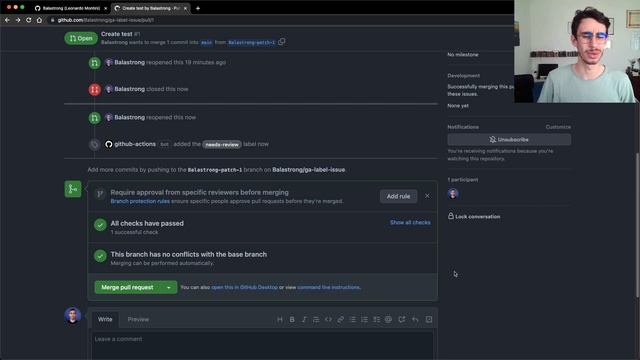Click user avatar beside comment box
This screenshot has height=360, width=640.
(73, 316)
